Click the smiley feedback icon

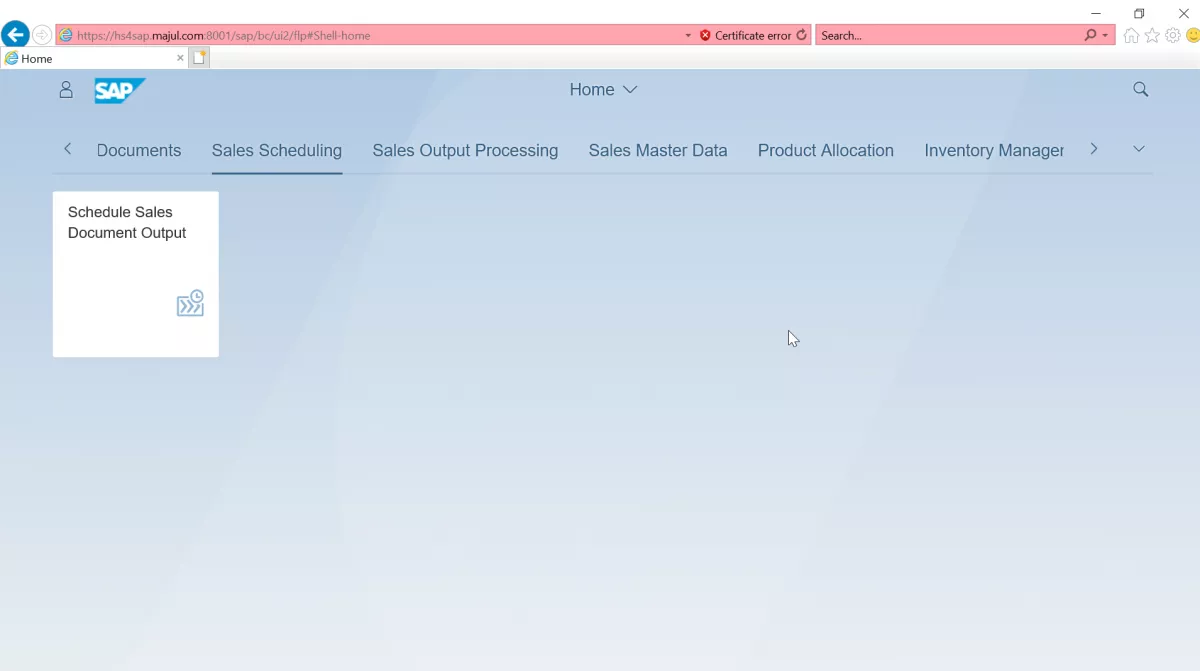click(1193, 35)
